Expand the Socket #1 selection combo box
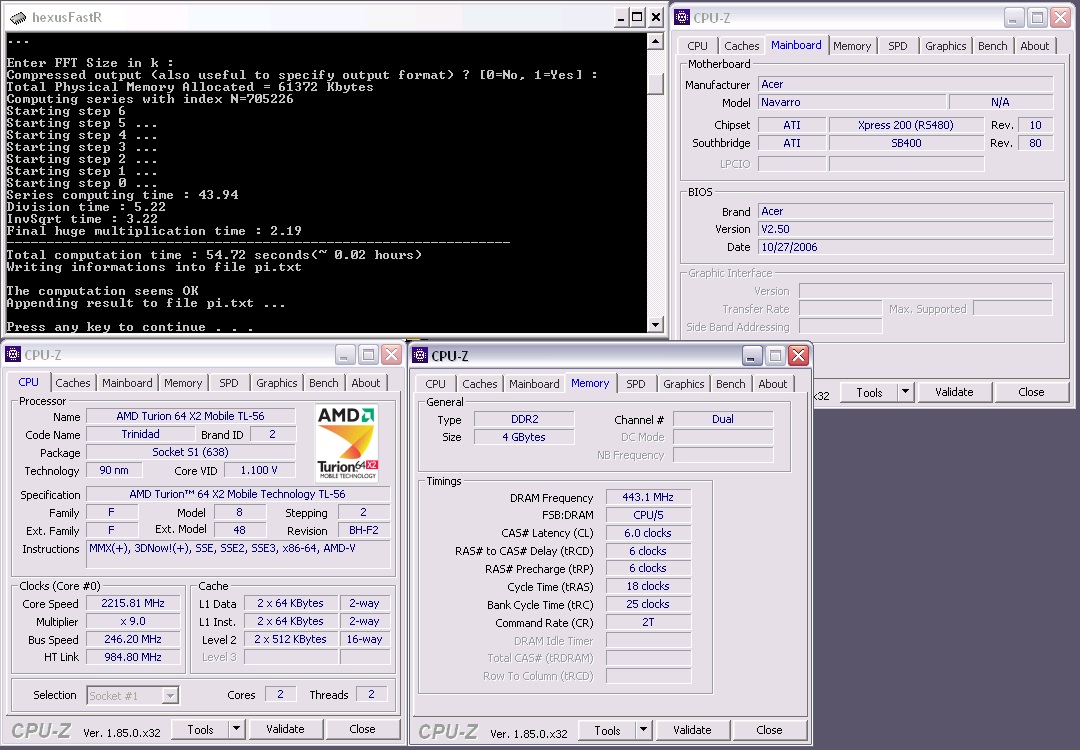 (169, 696)
